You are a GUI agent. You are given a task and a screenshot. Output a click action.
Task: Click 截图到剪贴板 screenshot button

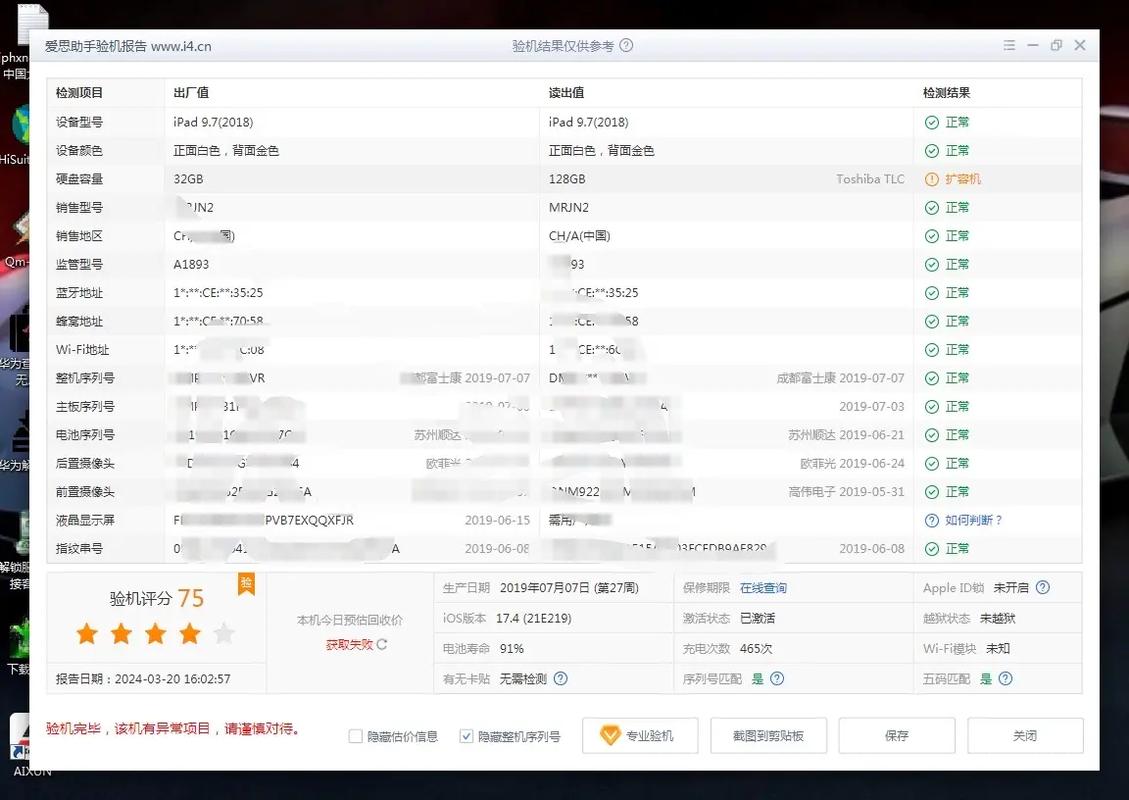point(768,735)
